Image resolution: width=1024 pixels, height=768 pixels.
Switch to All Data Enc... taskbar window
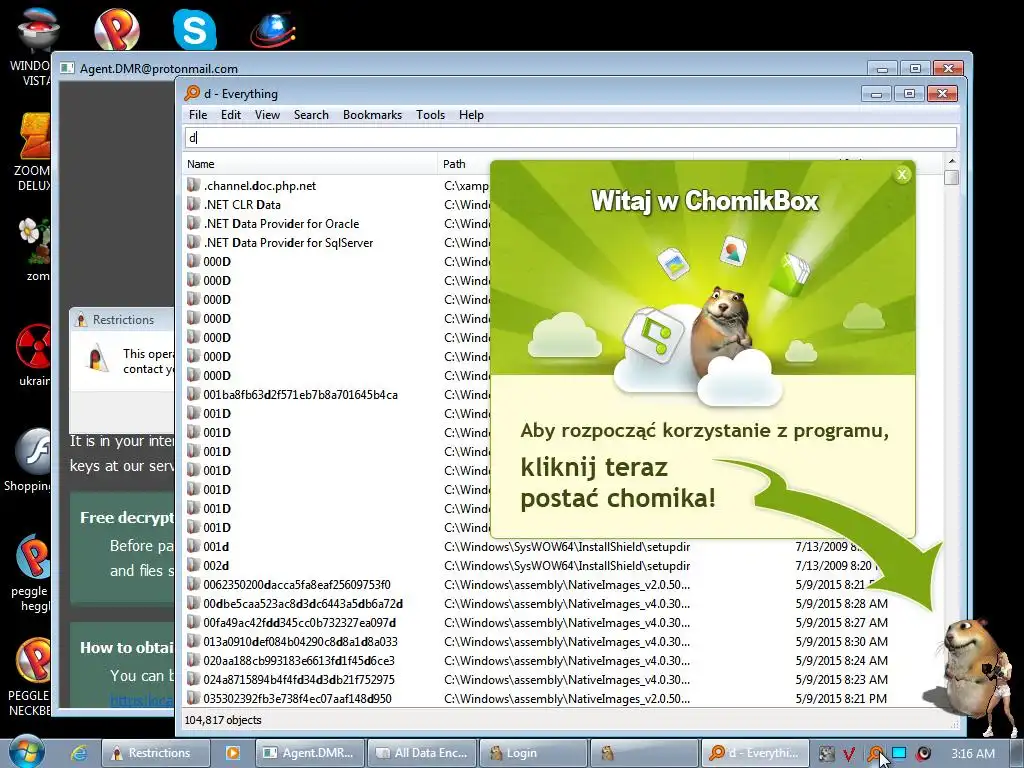tap(423, 753)
